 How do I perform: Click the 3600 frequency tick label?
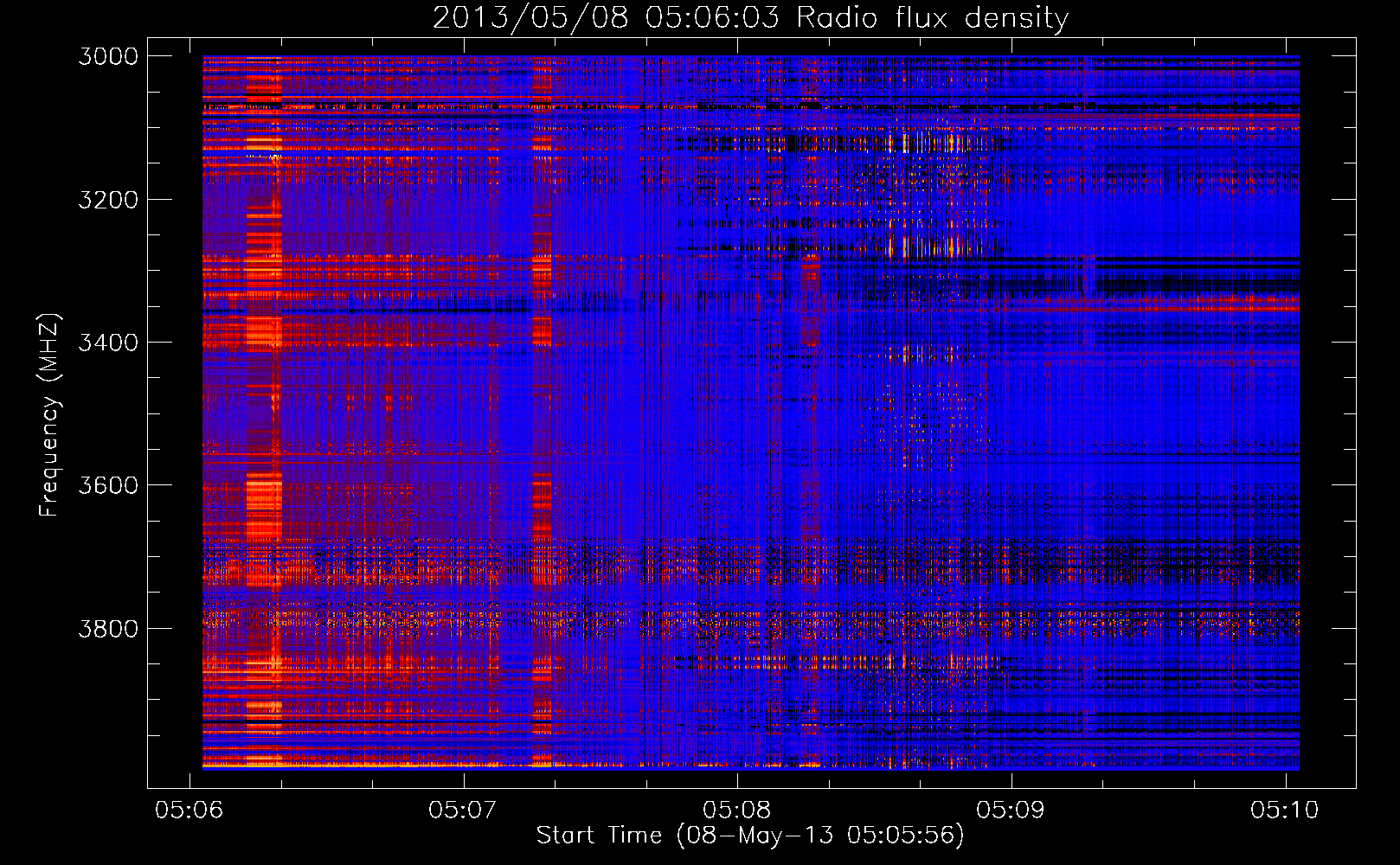[x=108, y=485]
